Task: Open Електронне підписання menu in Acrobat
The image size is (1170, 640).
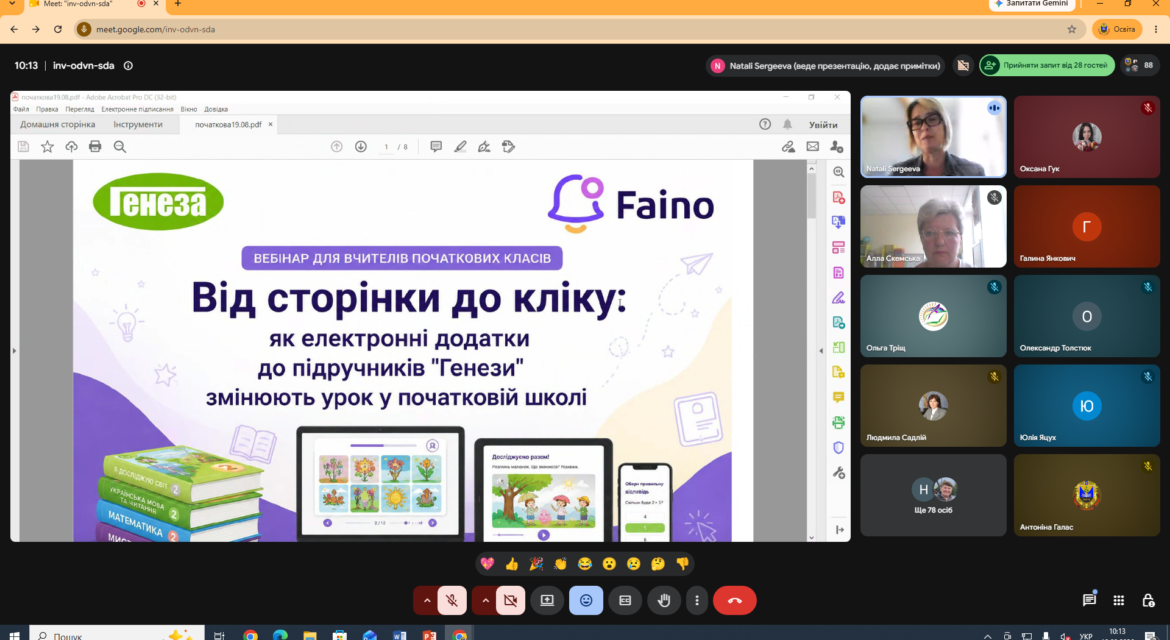Action: click(x=137, y=109)
